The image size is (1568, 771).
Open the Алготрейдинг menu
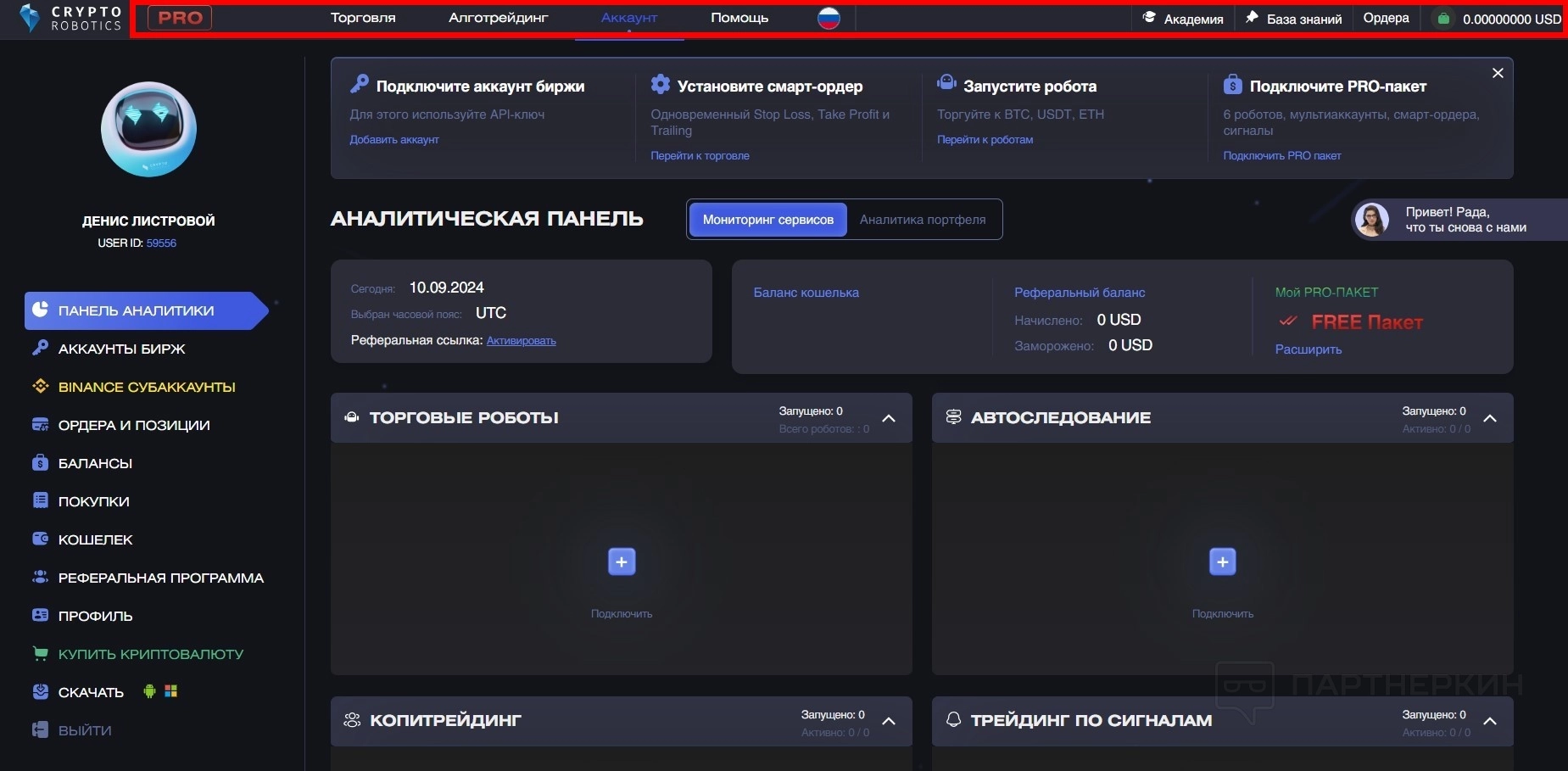(x=498, y=18)
